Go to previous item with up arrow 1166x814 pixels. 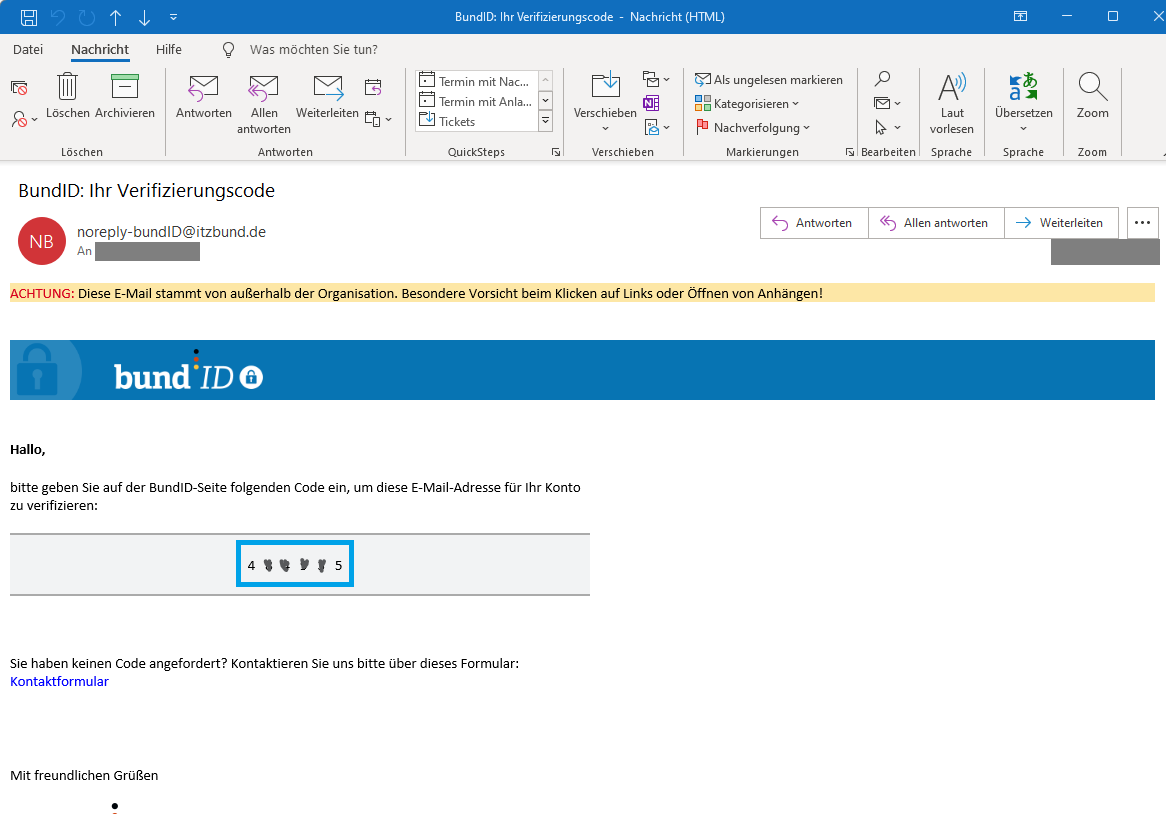pos(115,17)
